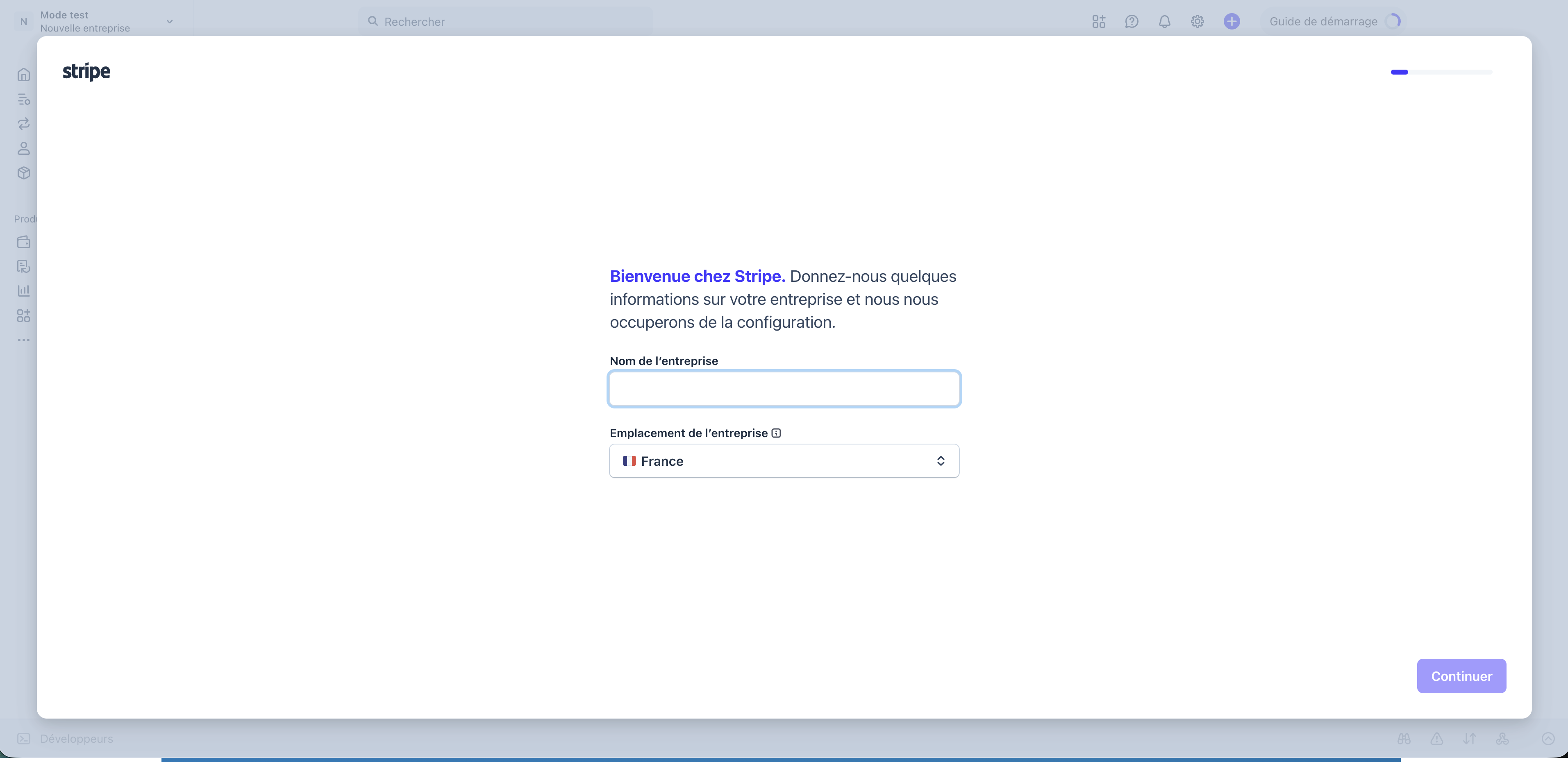Click the sidebar three-dot more icon
Image resolution: width=1568 pixels, height=762 pixels.
[x=24, y=340]
